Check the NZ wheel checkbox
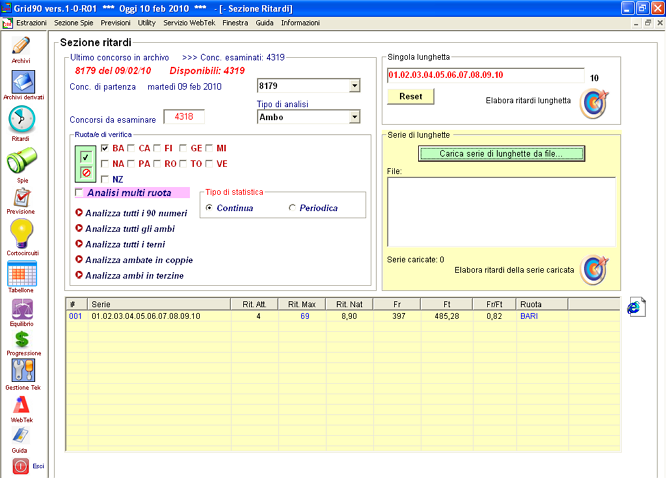This screenshot has height=478, width=666. coord(105,179)
